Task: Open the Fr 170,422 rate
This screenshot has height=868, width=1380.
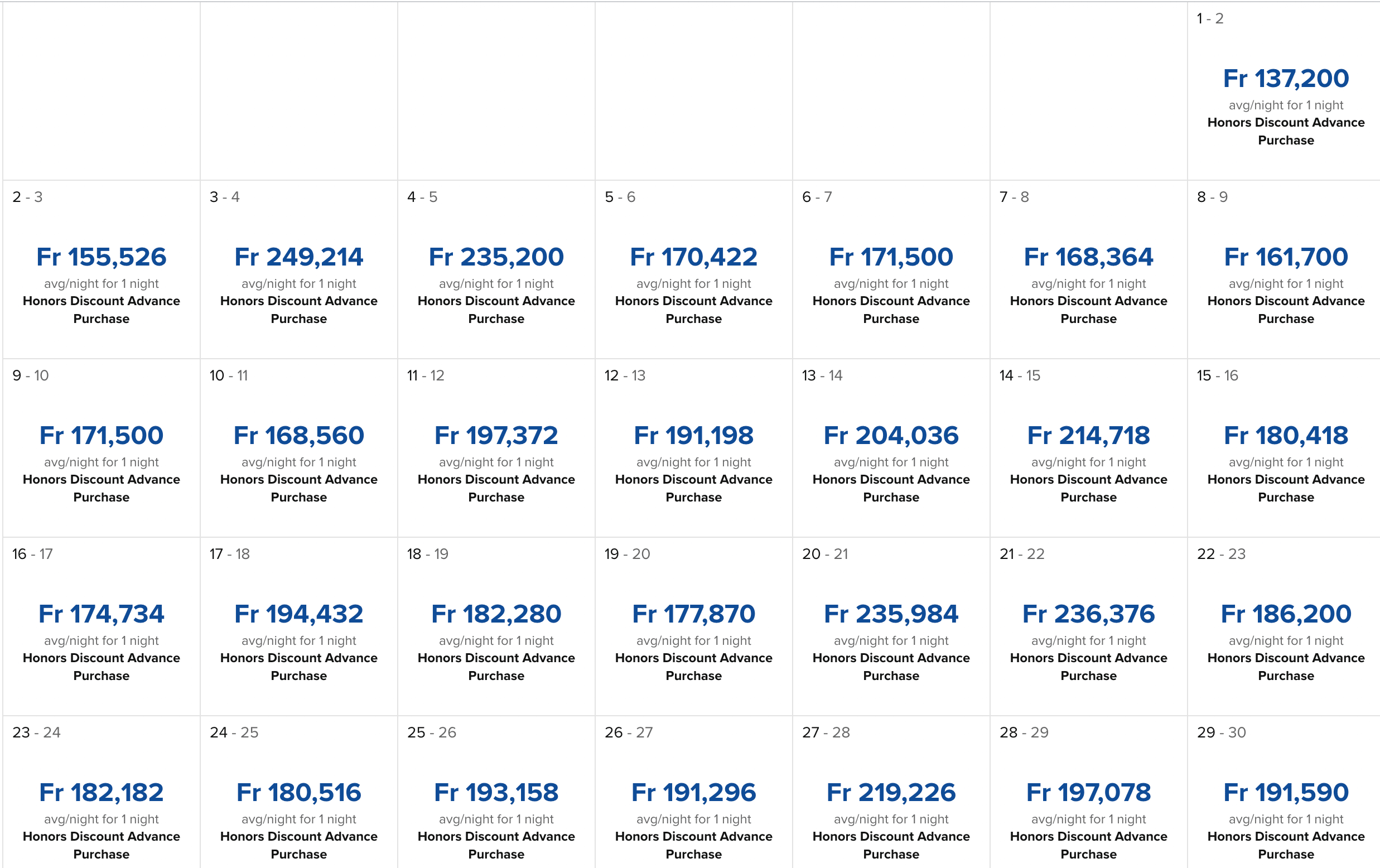Action: 693,257
